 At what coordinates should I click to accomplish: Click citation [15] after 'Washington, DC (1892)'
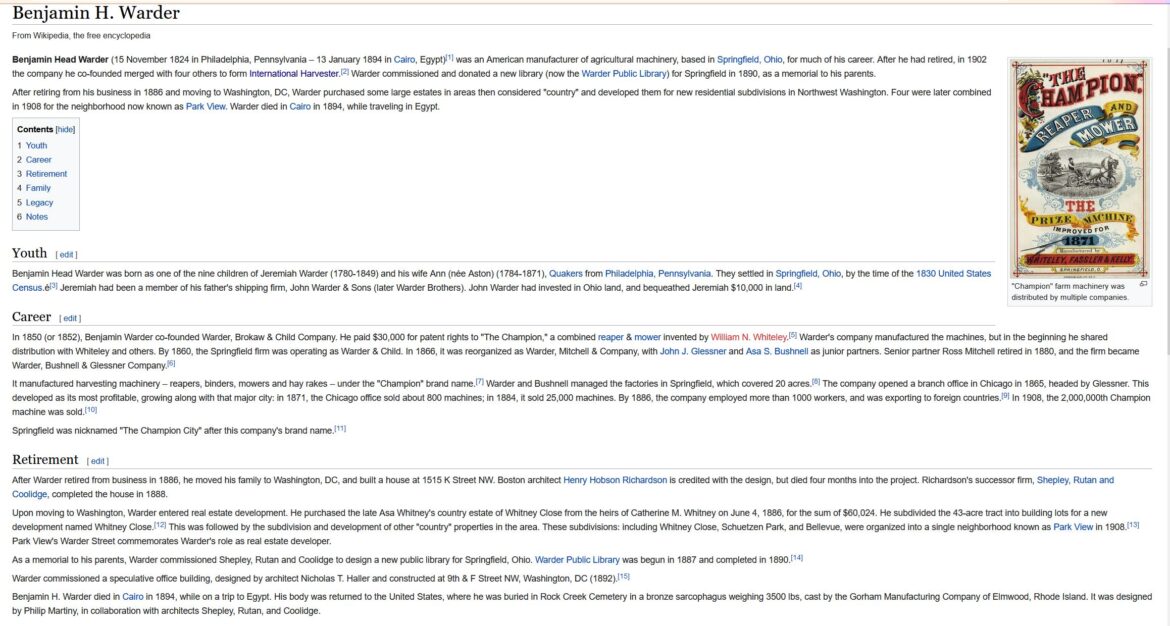624,577
